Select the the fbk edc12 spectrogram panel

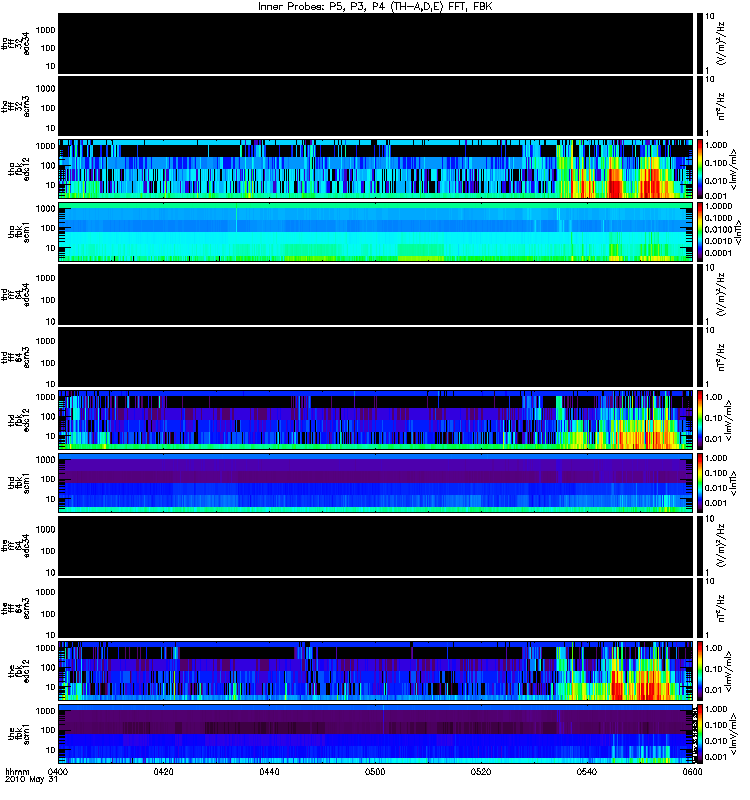[376, 671]
